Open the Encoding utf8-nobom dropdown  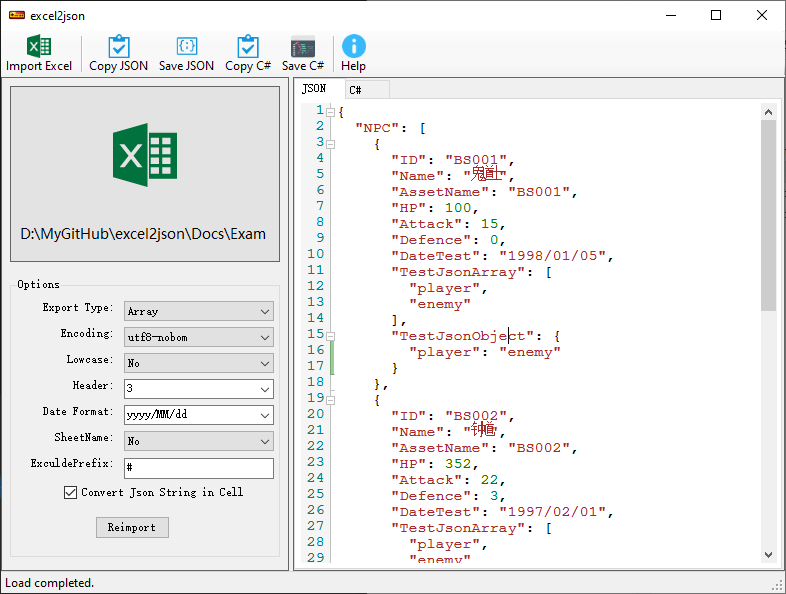coord(199,337)
